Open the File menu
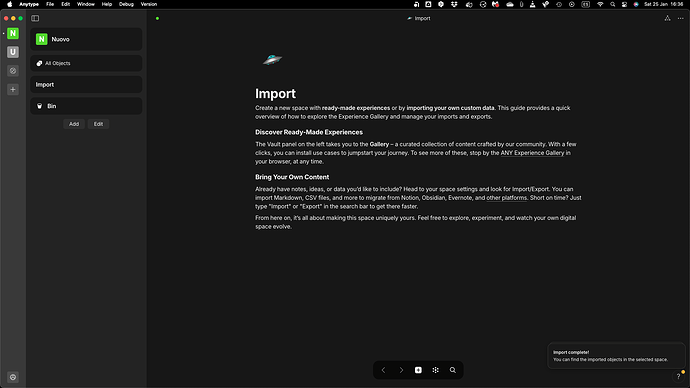This screenshot has width=690, height=388. pyautogui.click(x=50, y=4)
